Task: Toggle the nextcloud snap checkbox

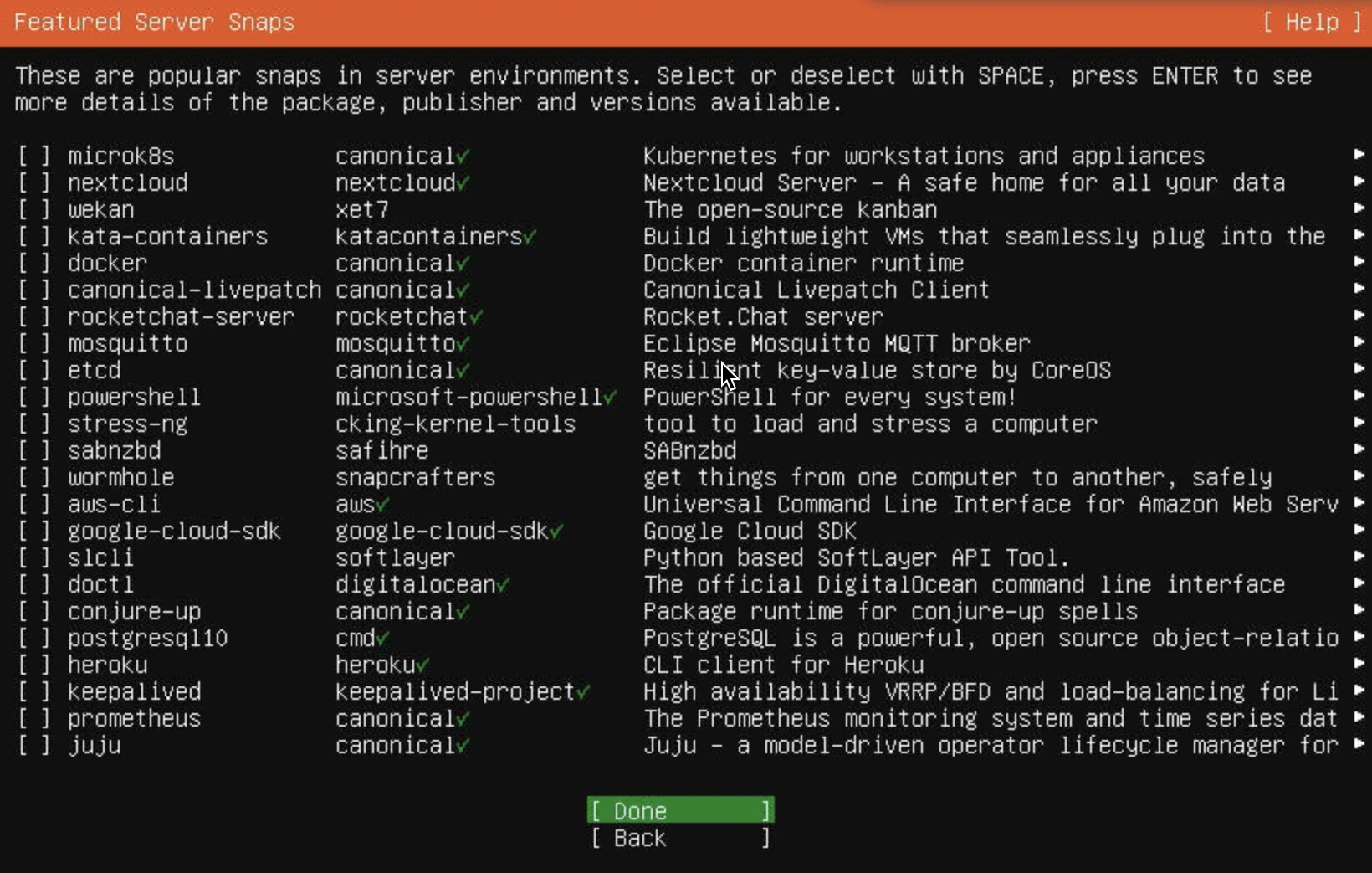Action: click(34, 183)
